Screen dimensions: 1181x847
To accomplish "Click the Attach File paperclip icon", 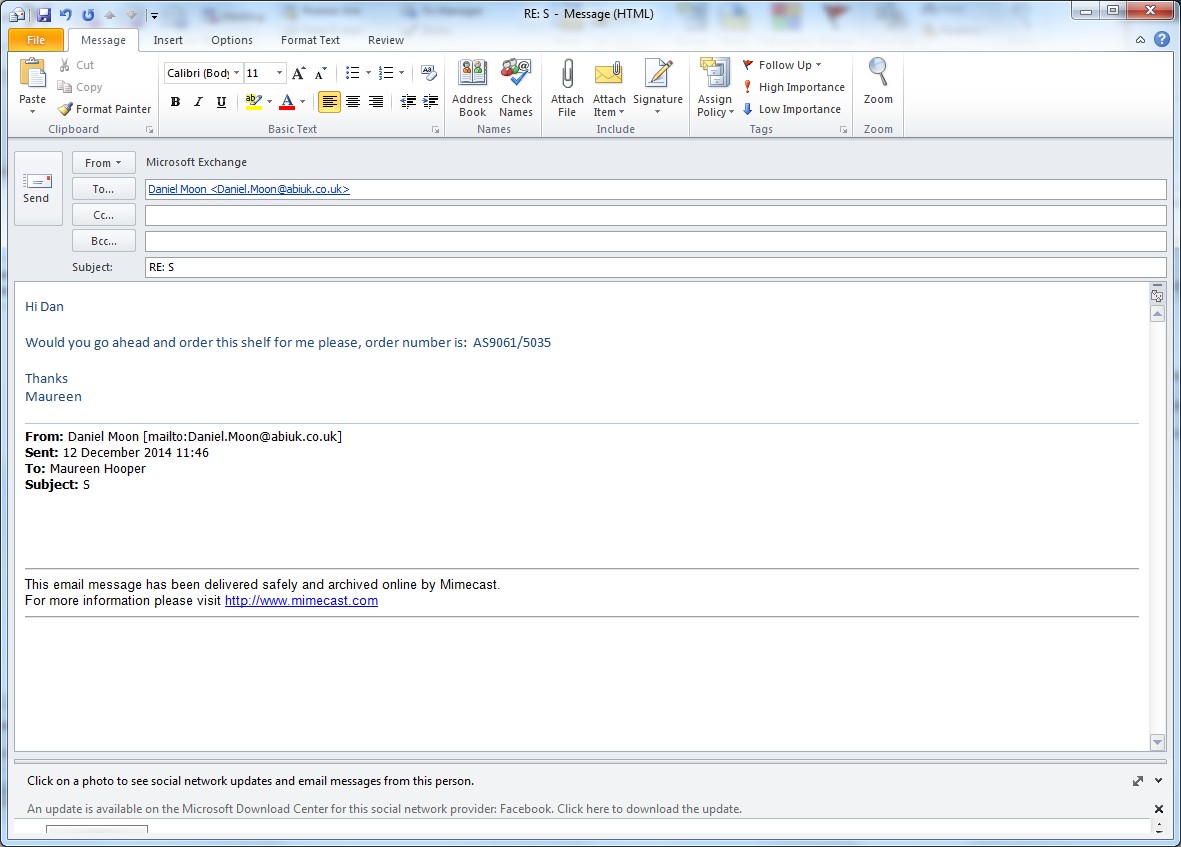I will (567, 75).
